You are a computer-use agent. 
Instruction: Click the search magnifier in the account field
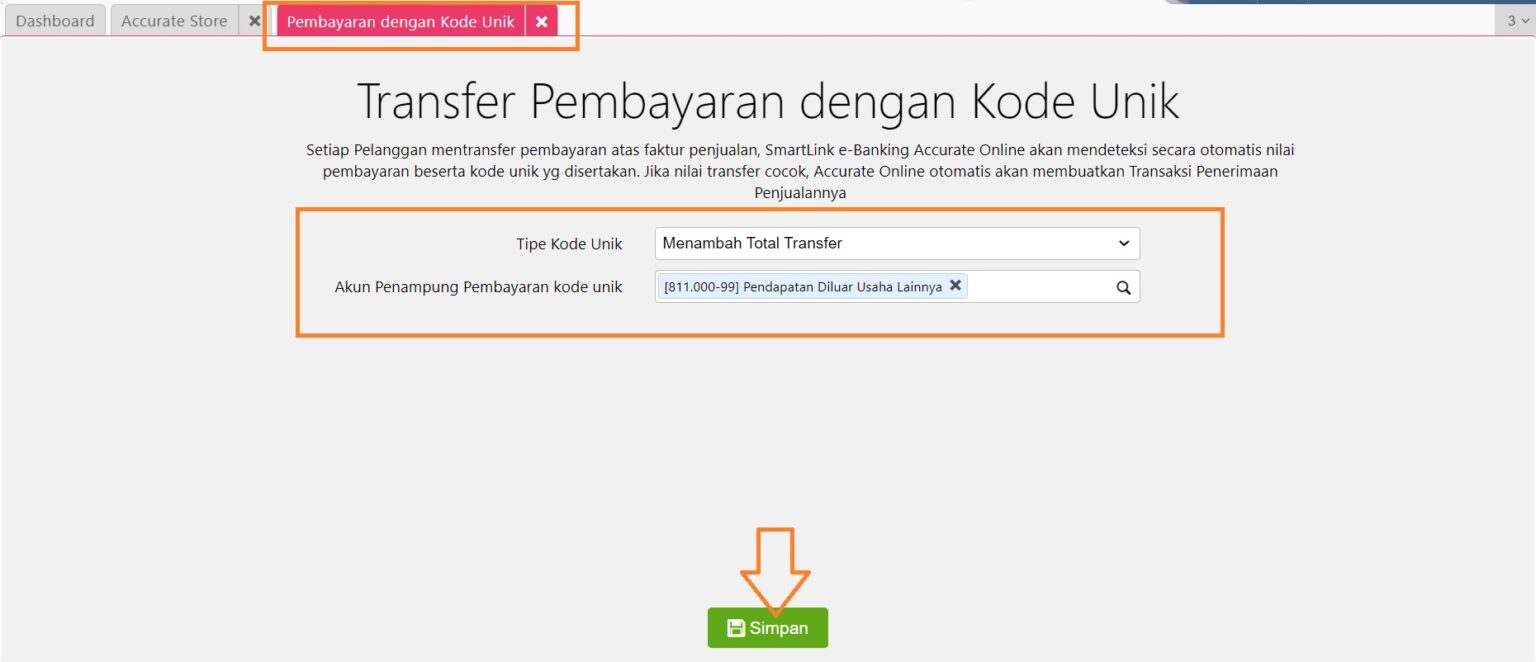[x=1124, y=286]
